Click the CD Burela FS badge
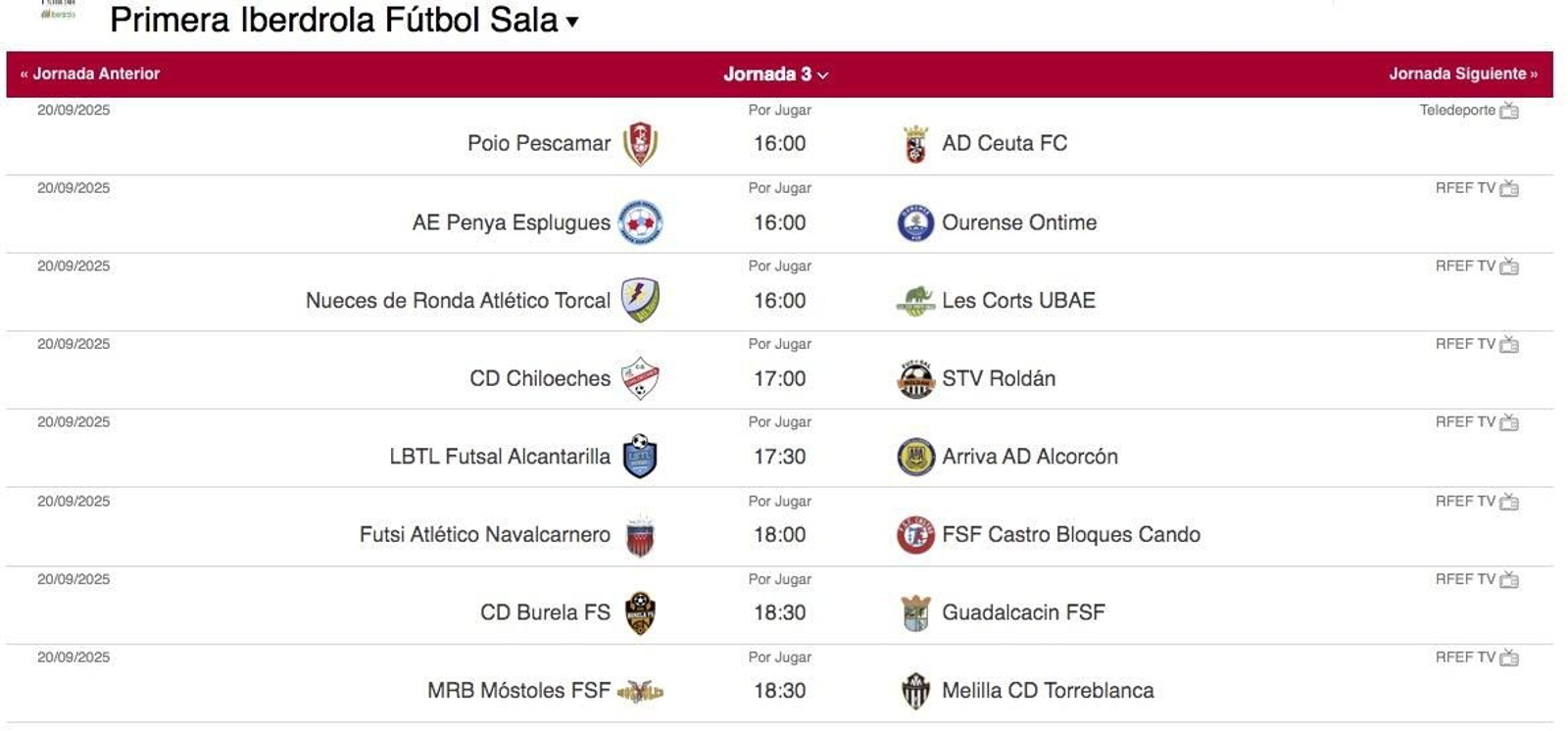Image resolution: width=1568 pixels, height=731 pixels. coord(642,611)
